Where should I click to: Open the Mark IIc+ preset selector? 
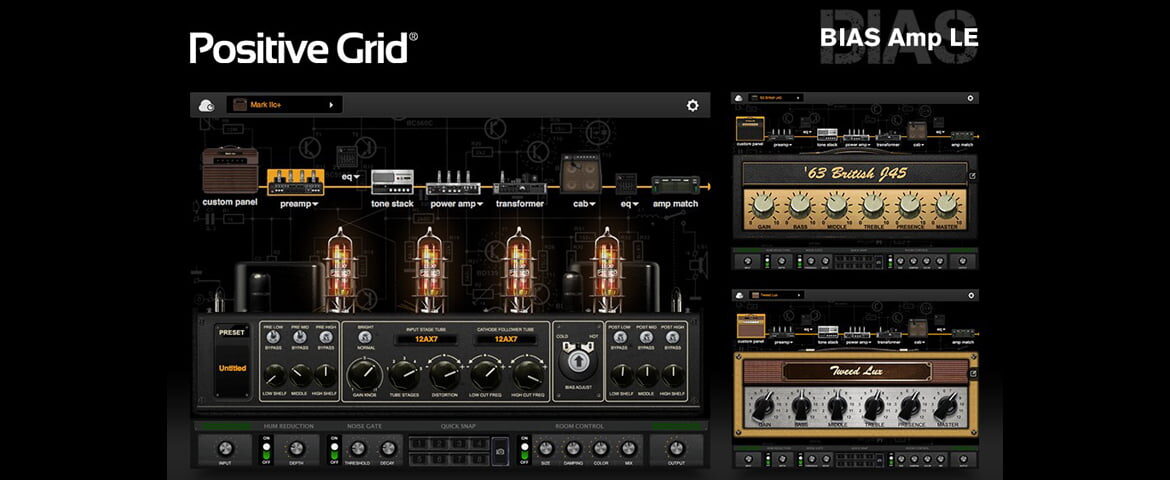284,105
